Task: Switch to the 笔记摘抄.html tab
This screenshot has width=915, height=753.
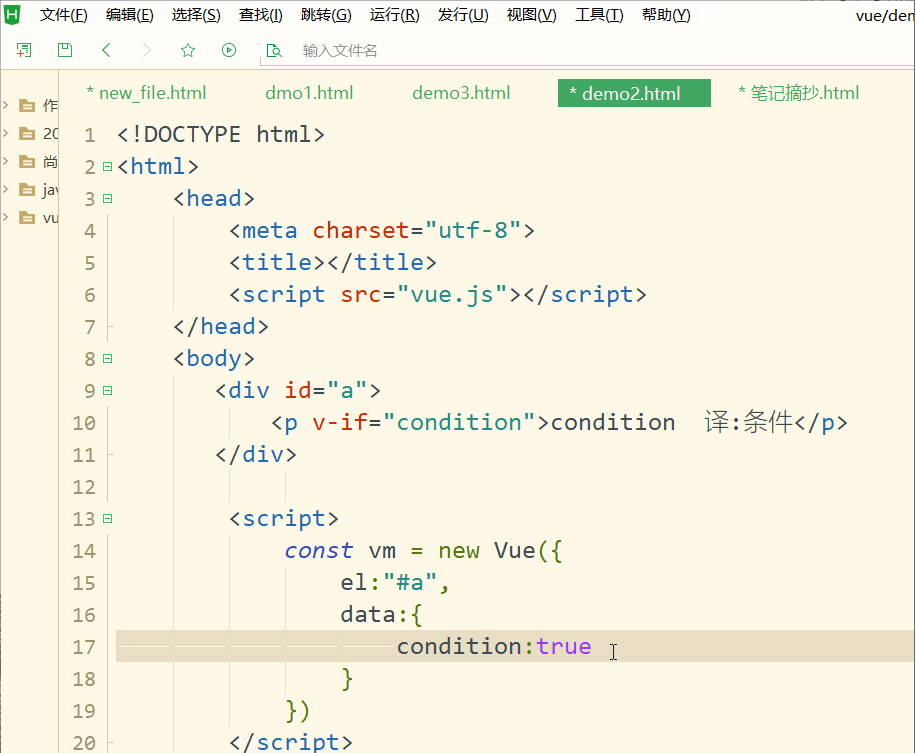Action: pyautogui.click(x=799, y=93)
